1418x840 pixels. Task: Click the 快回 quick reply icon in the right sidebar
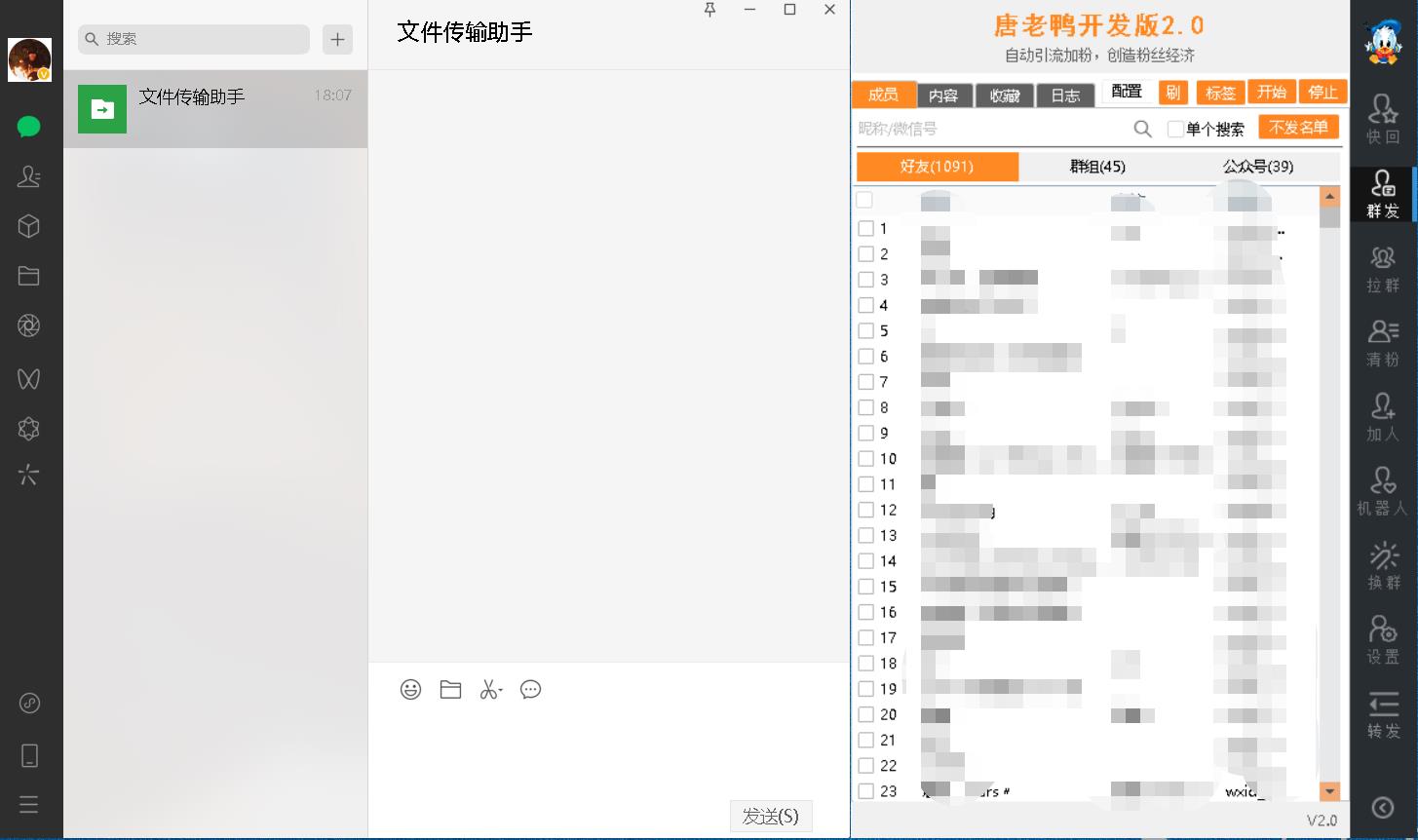[1383, 119]
